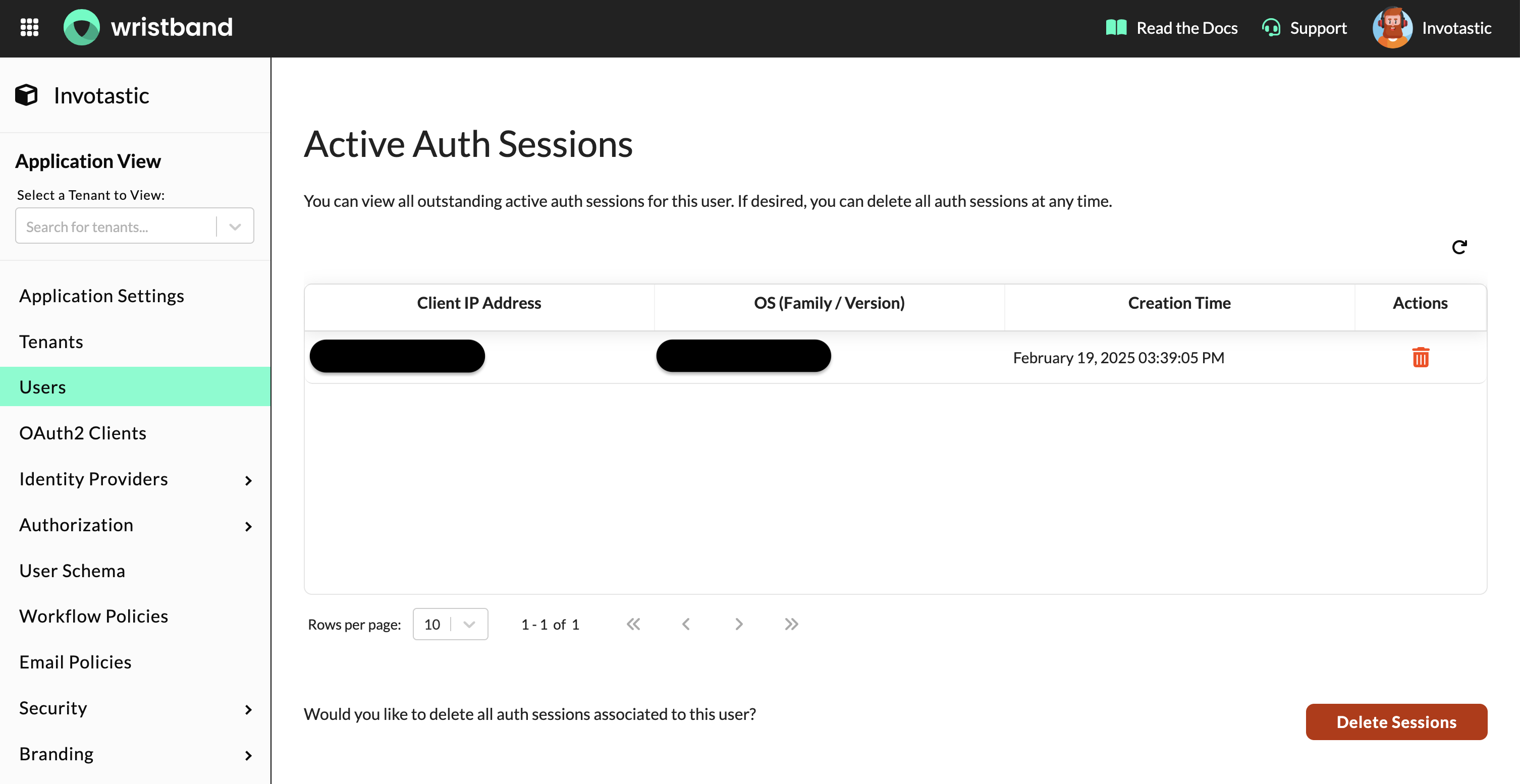The height and width of the screenshot is (784, 1520).
Task: Jump to the last results page
Action: pos(791,624)
